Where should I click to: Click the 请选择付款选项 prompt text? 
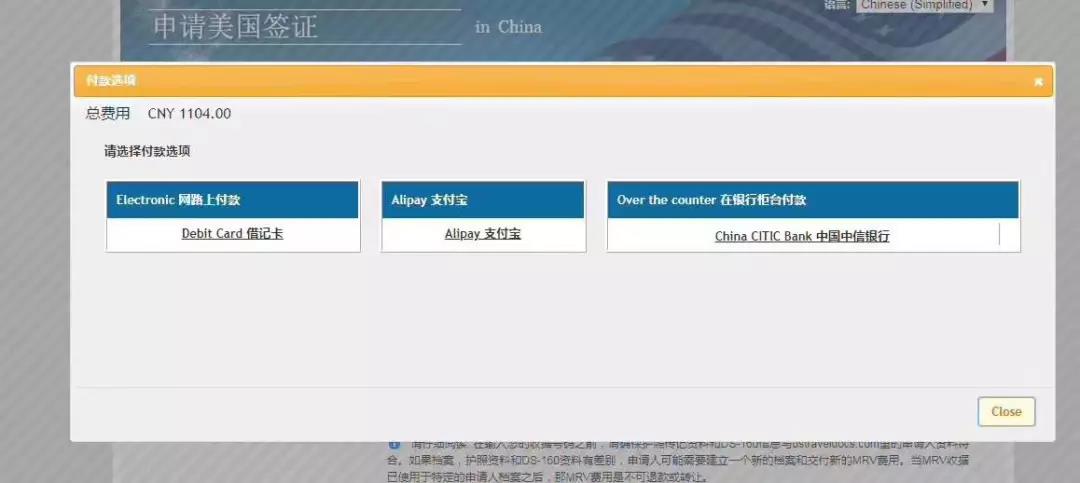147,152
